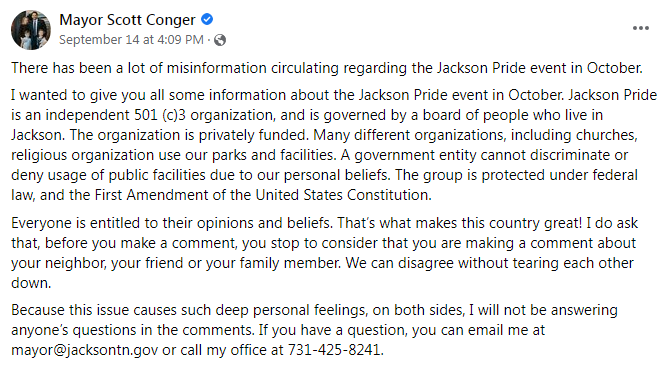
Task: Open Mayor Scott Conger's profile picture
Action: click(31, 30)
